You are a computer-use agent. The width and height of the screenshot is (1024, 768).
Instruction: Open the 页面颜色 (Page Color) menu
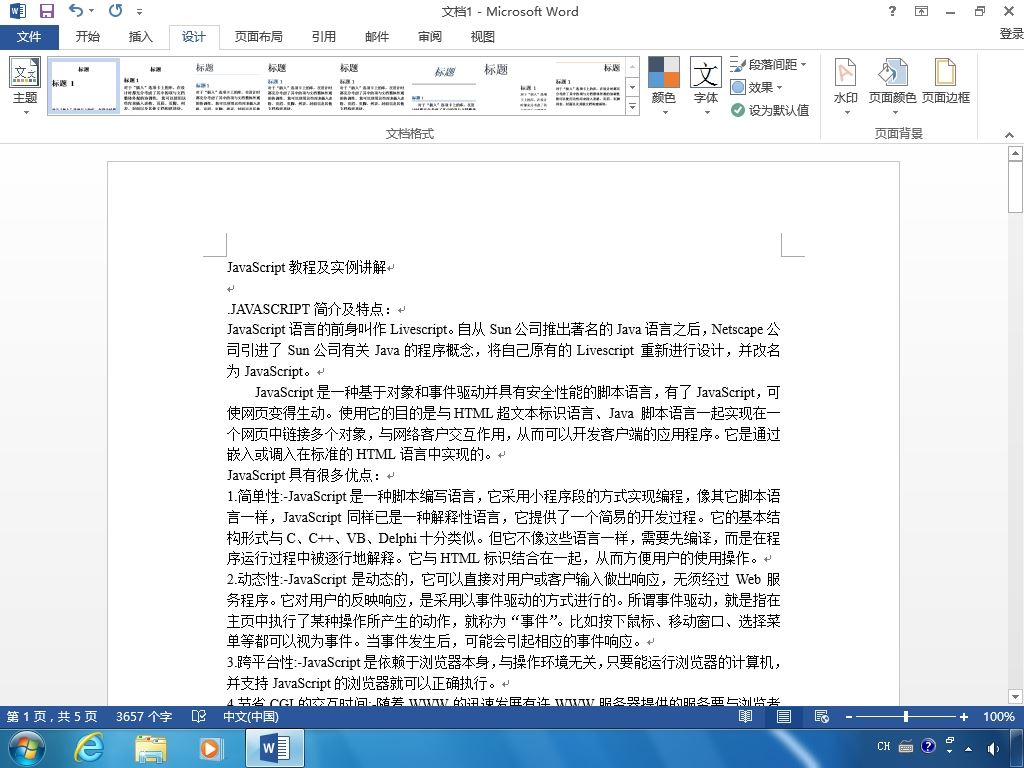892,86
